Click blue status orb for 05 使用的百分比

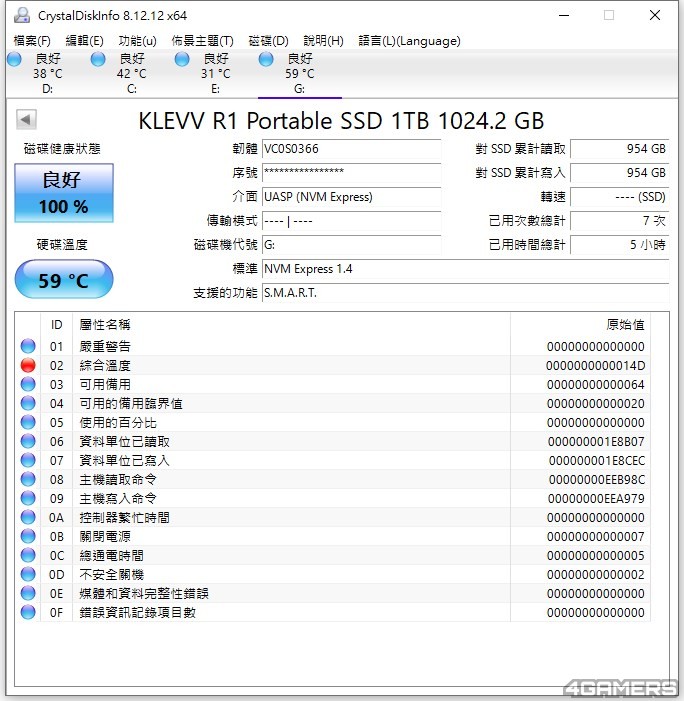point(28,422)
